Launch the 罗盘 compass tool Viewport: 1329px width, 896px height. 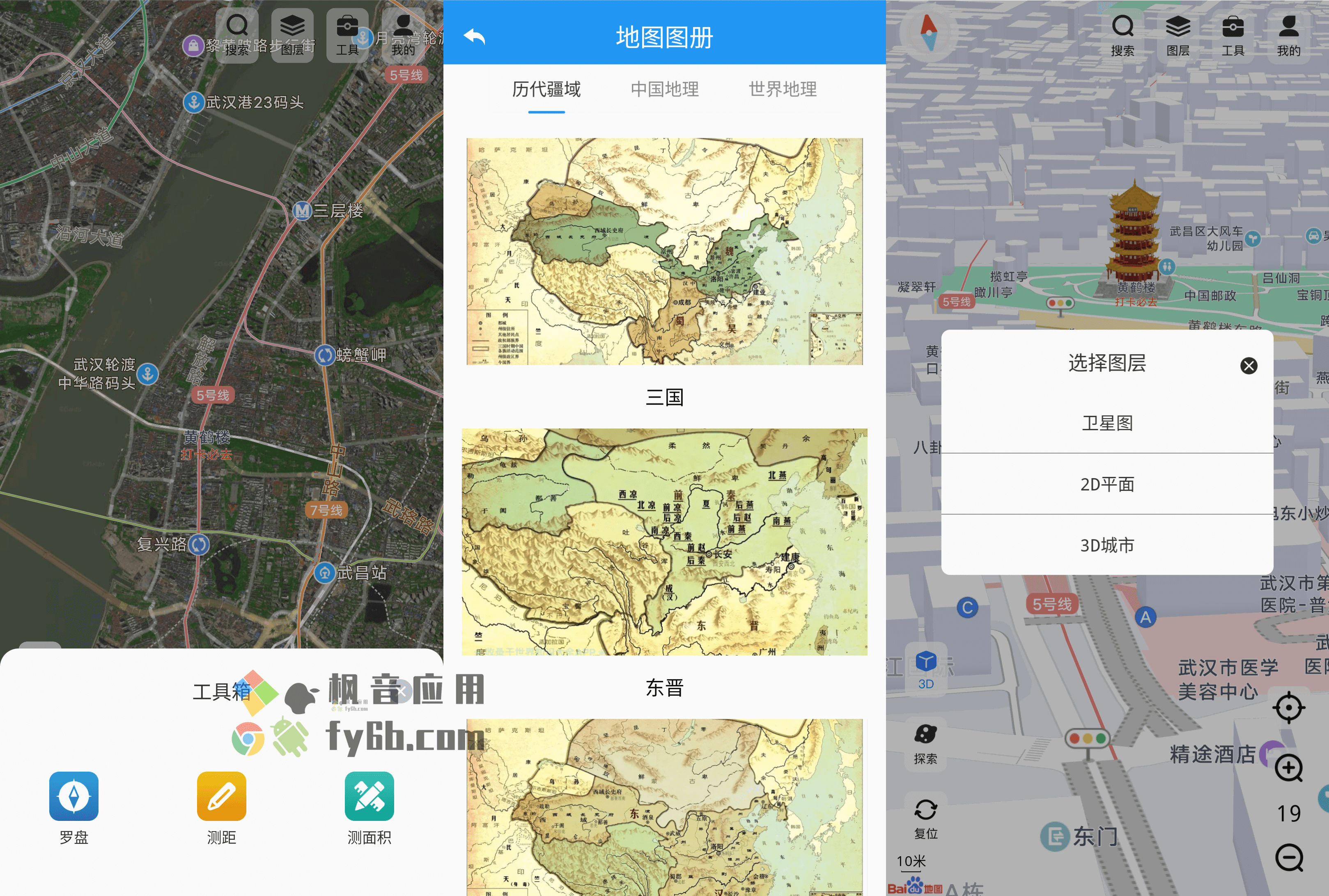pyautogui.click(x=74, y=808)
